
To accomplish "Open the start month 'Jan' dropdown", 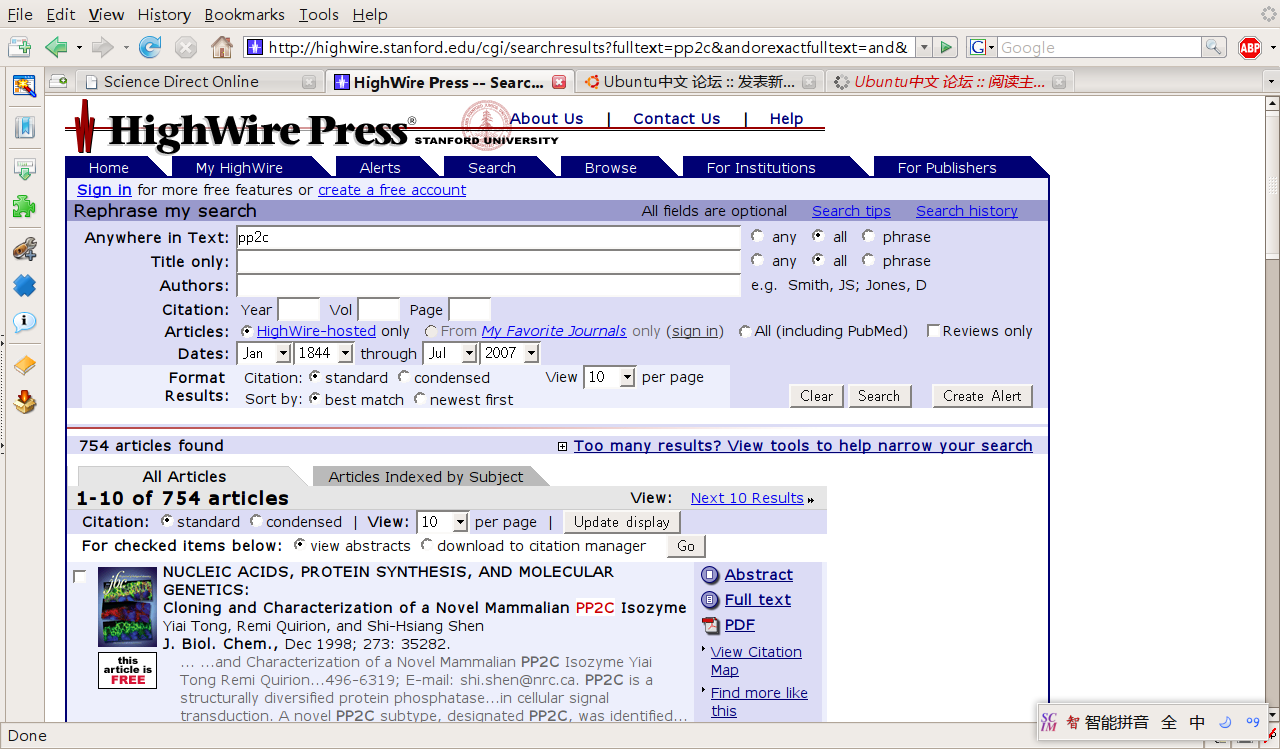I will tap(264, 353).
